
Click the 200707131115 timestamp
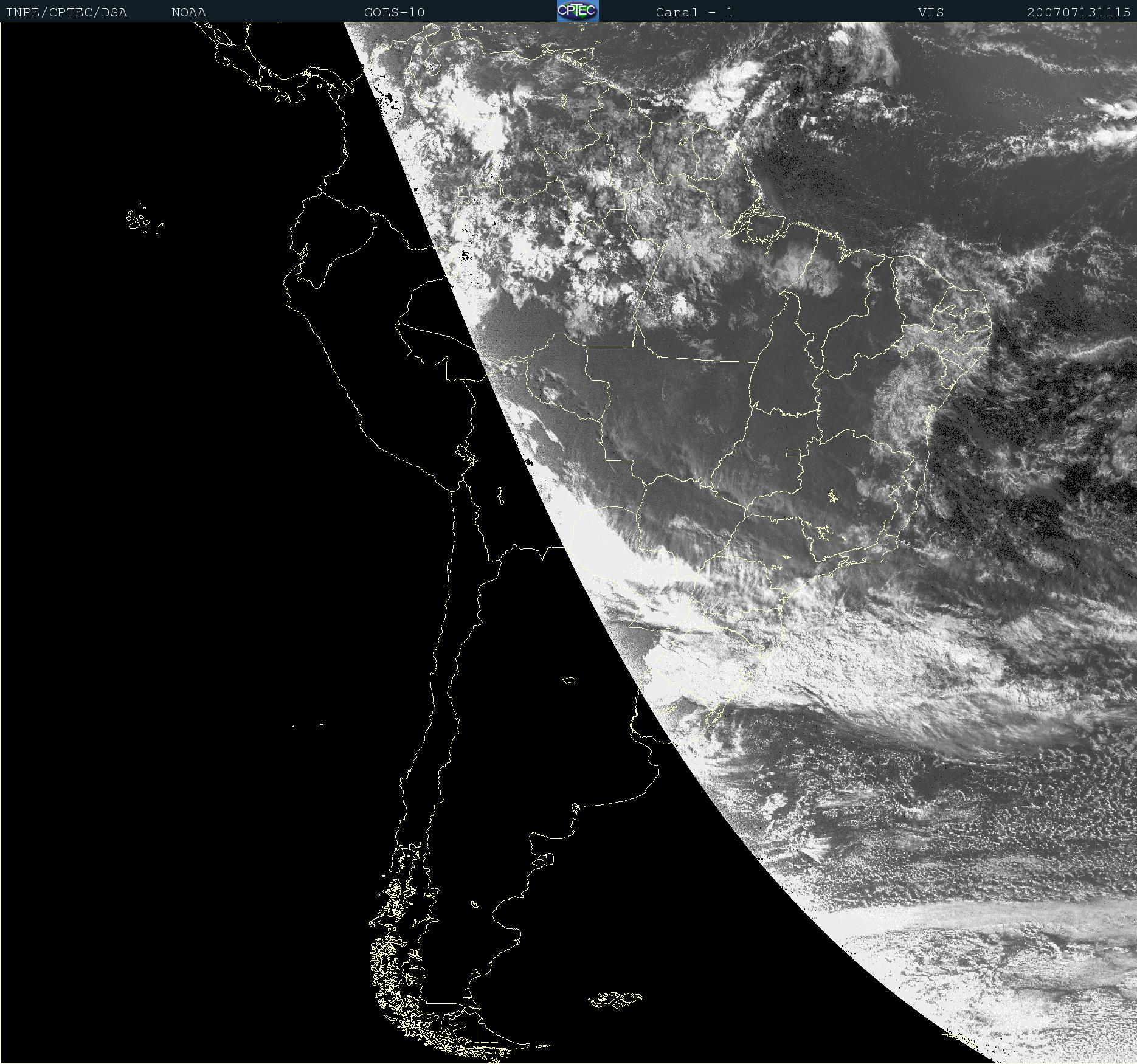[x=1079, y=12]
